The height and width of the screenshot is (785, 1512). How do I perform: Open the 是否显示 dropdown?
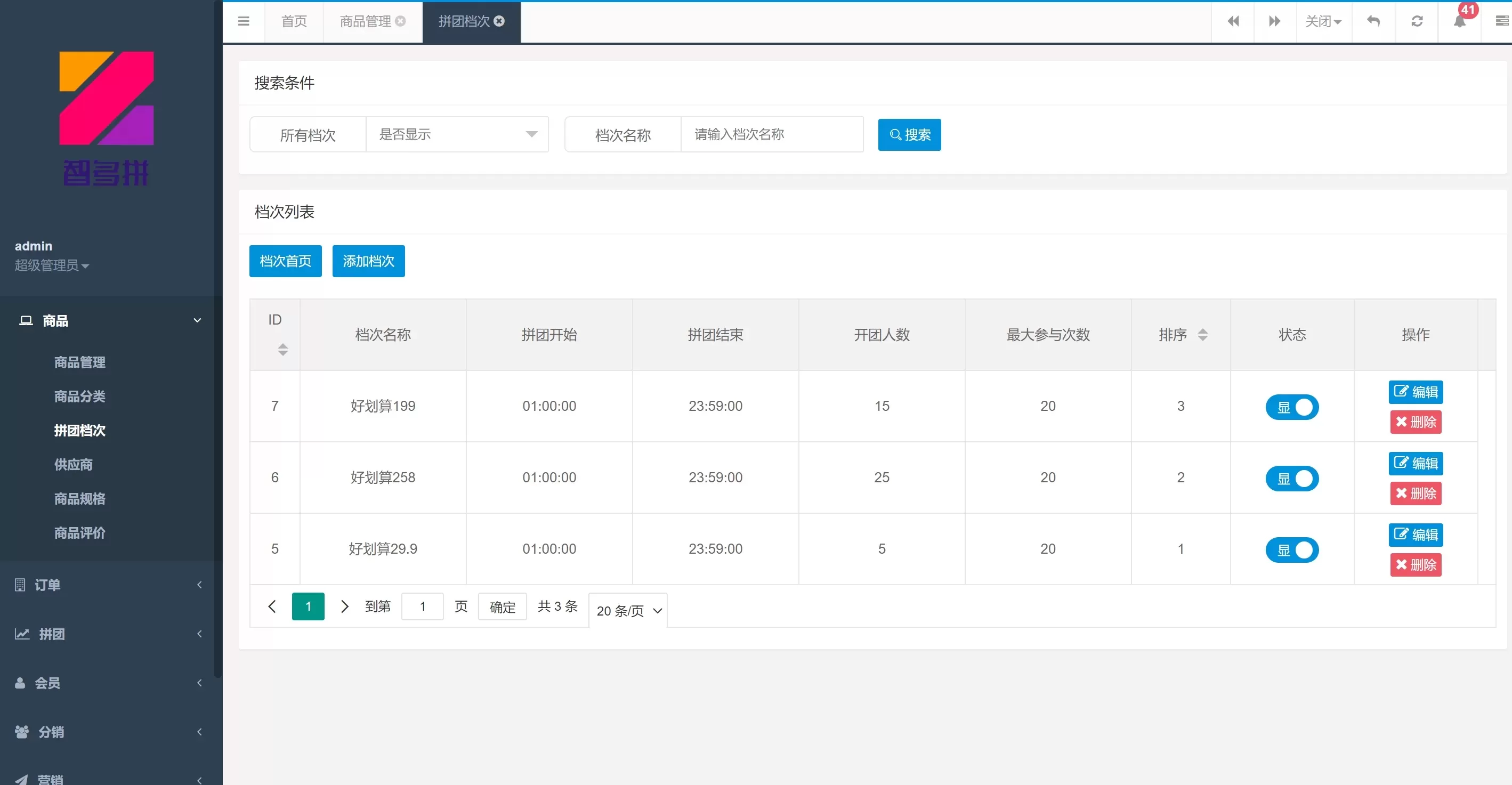click(457, 134)
